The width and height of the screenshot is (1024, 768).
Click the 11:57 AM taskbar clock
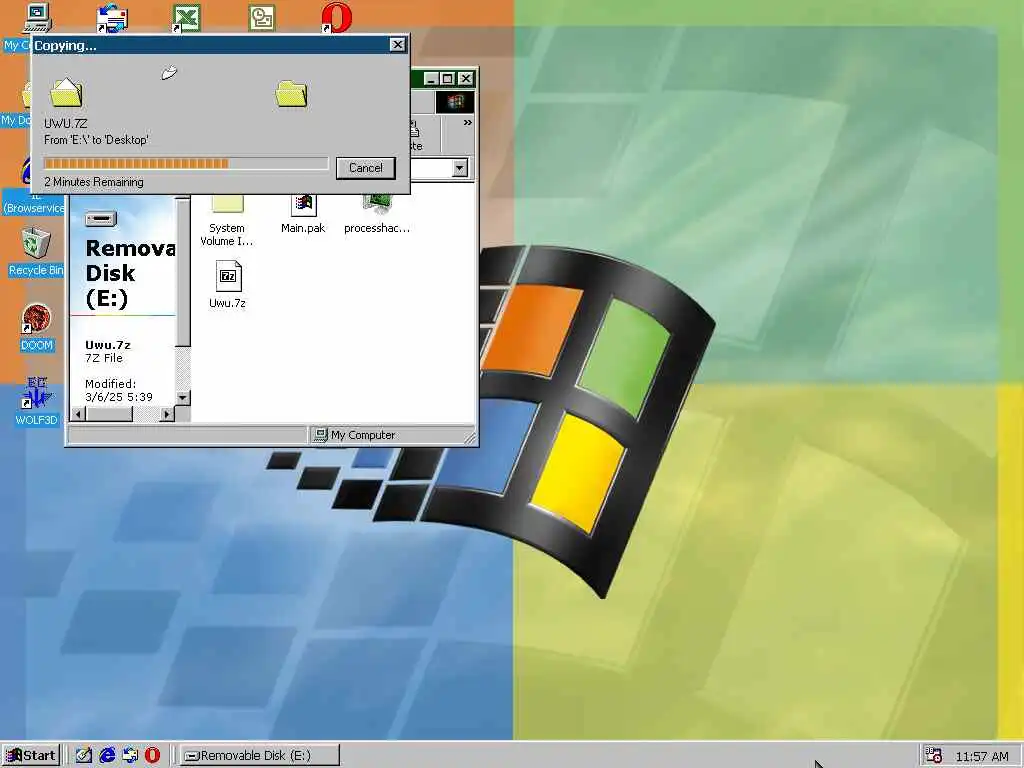point(982,757)
